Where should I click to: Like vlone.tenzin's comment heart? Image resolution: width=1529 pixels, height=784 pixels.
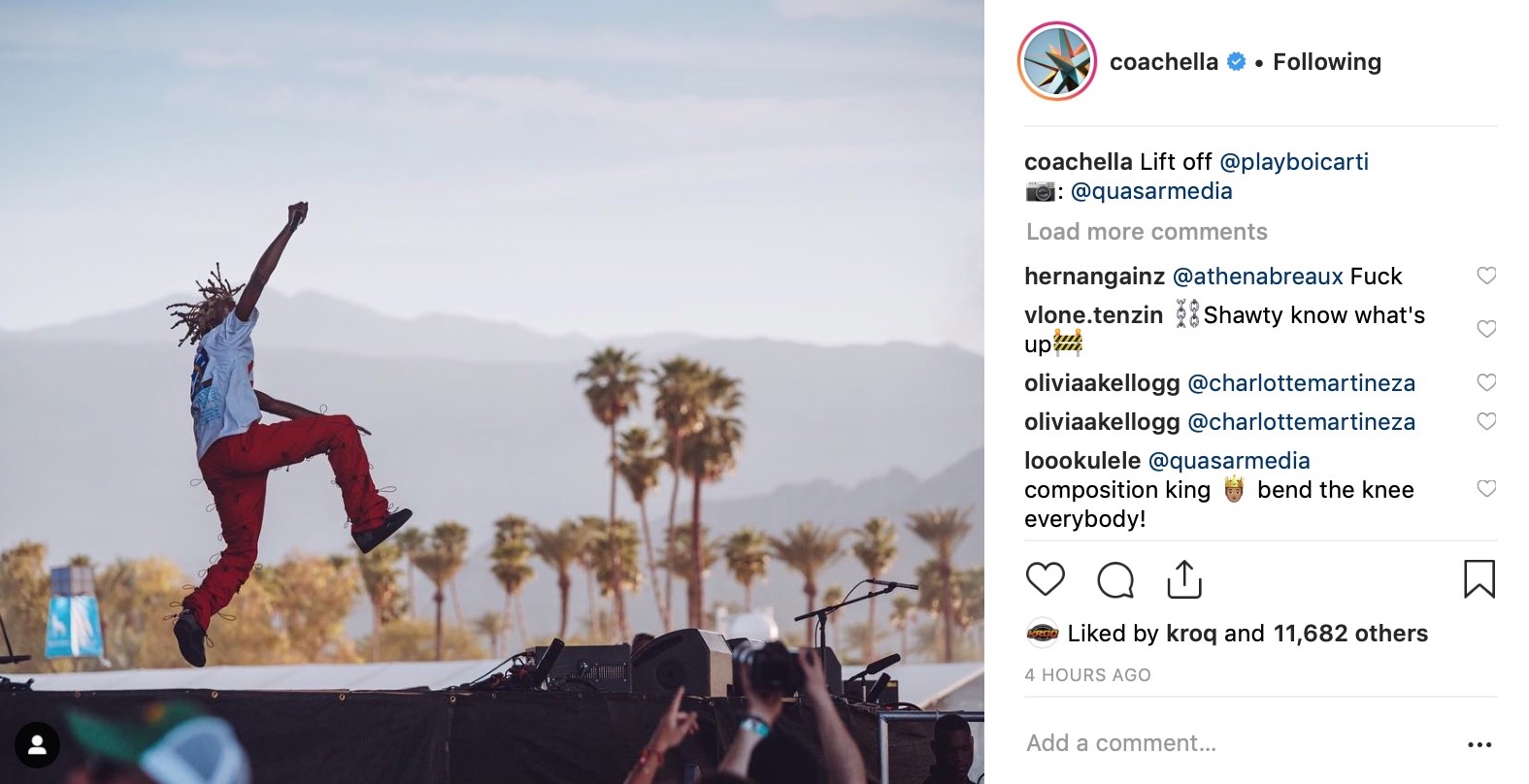click(x=1485, y=329)
